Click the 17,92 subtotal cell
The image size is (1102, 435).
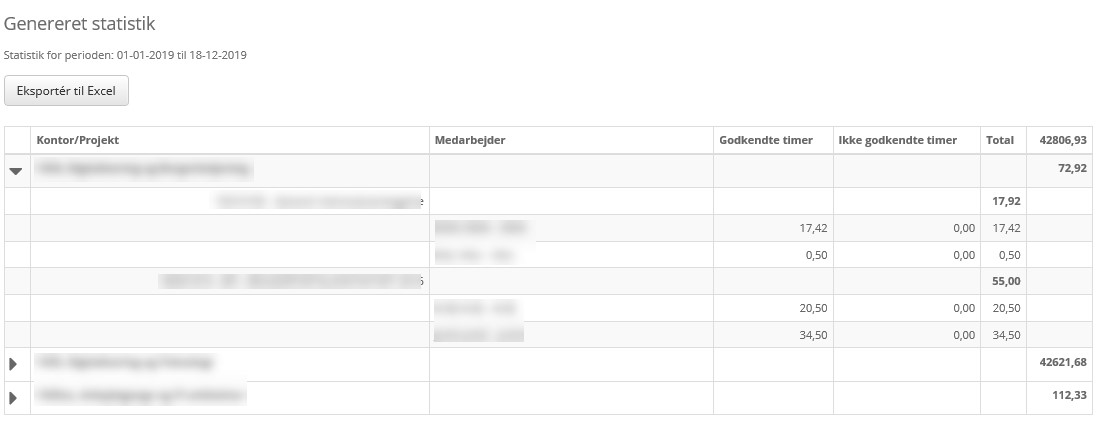point(1004,201)
